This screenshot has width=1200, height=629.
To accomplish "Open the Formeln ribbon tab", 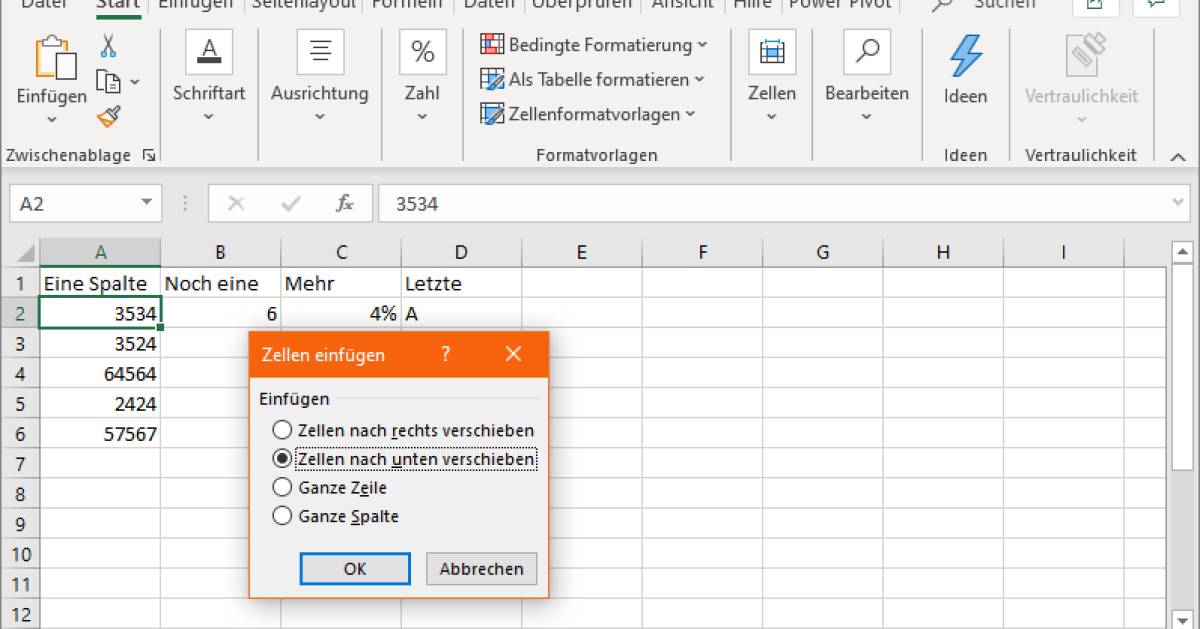I will click(x=407, y=4).
